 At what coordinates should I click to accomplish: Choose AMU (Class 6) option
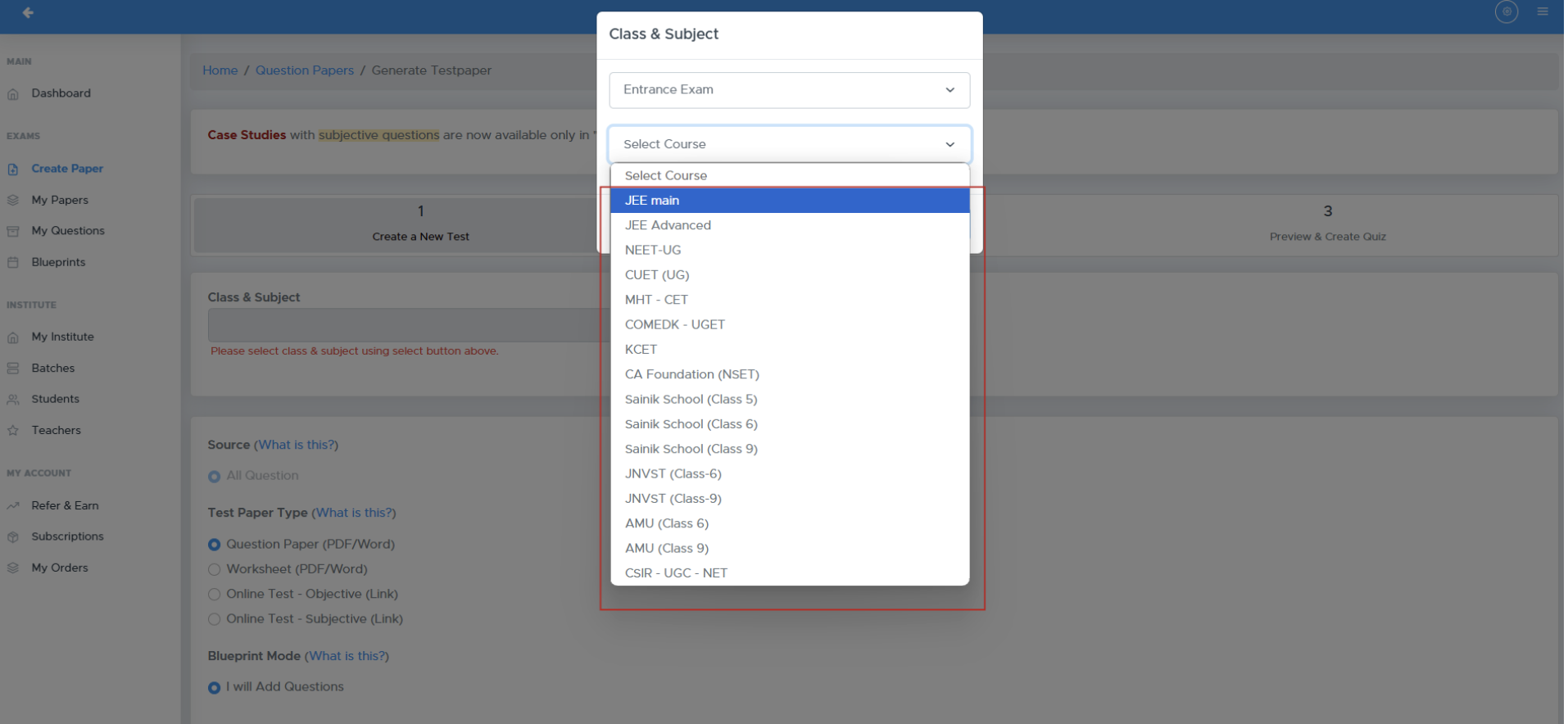click(x=789, y=523)
